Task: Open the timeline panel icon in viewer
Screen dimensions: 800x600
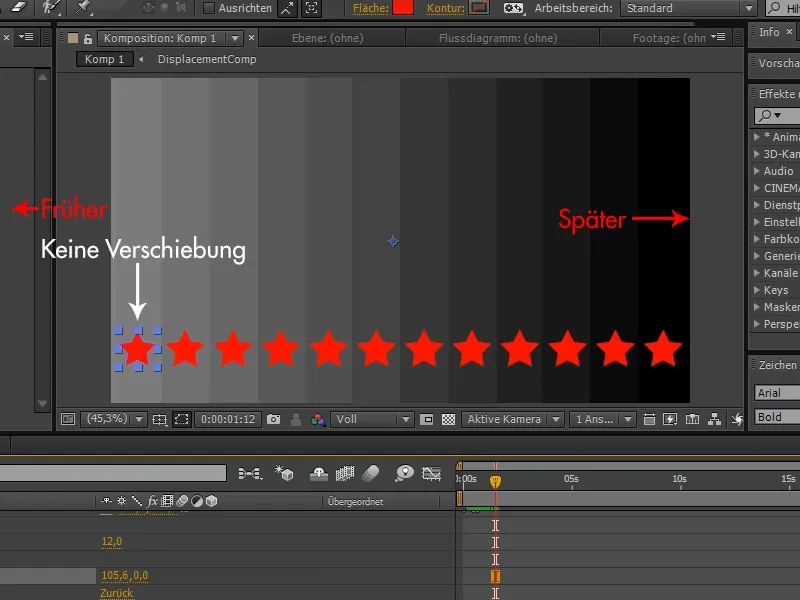Action: [692, 419]
